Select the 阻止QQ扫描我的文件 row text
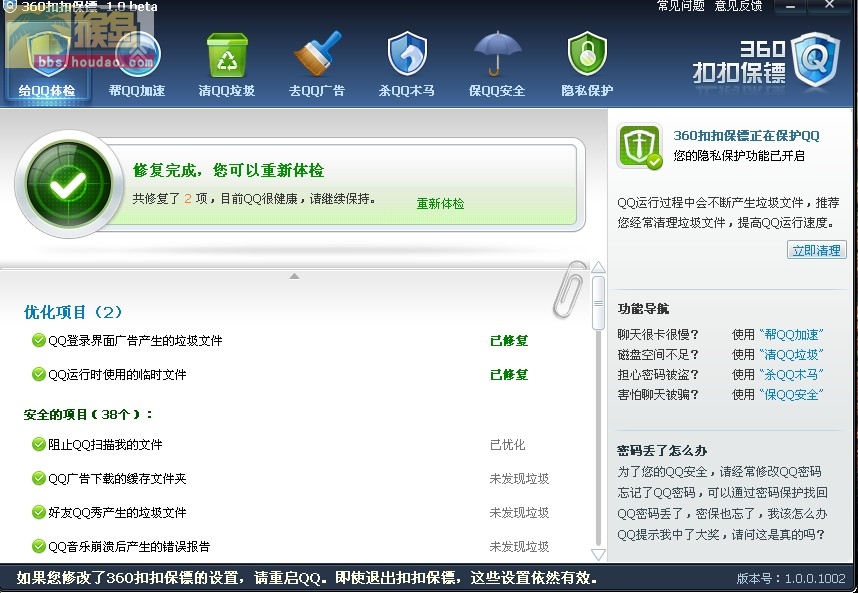Screen dimensions: 858x593 click(105, 444)
